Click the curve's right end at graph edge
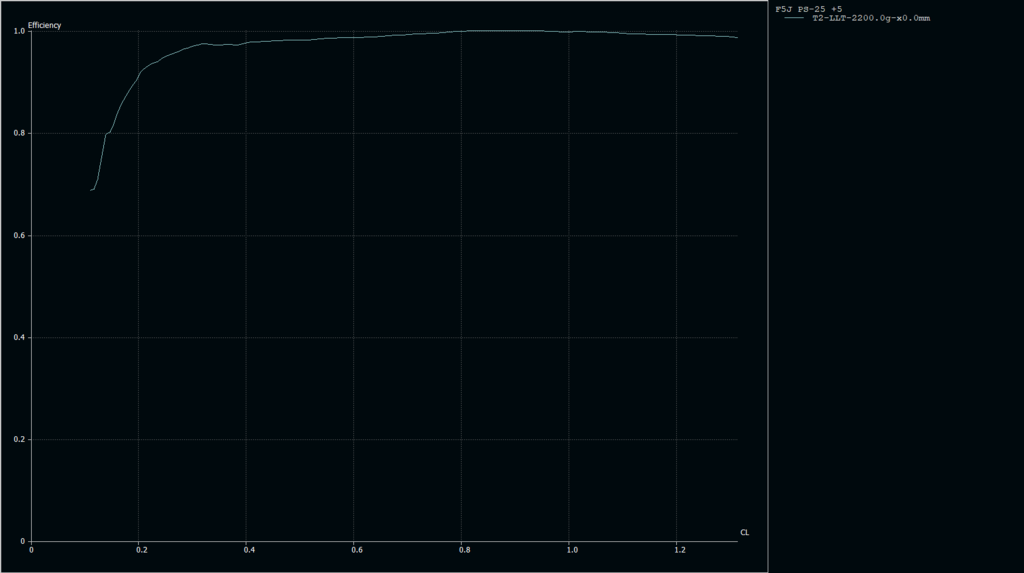 737,37
